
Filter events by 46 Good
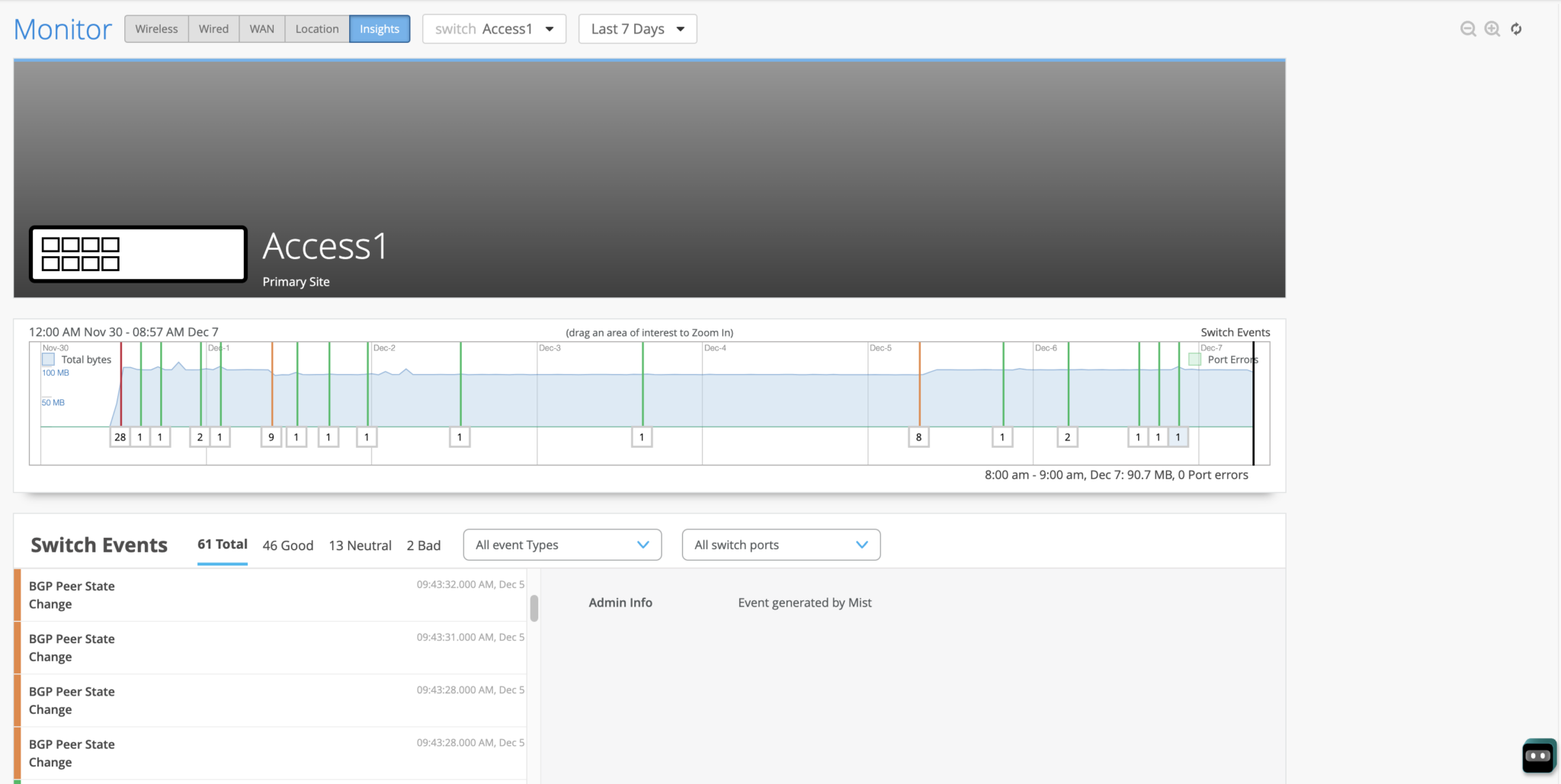point(287,546)
